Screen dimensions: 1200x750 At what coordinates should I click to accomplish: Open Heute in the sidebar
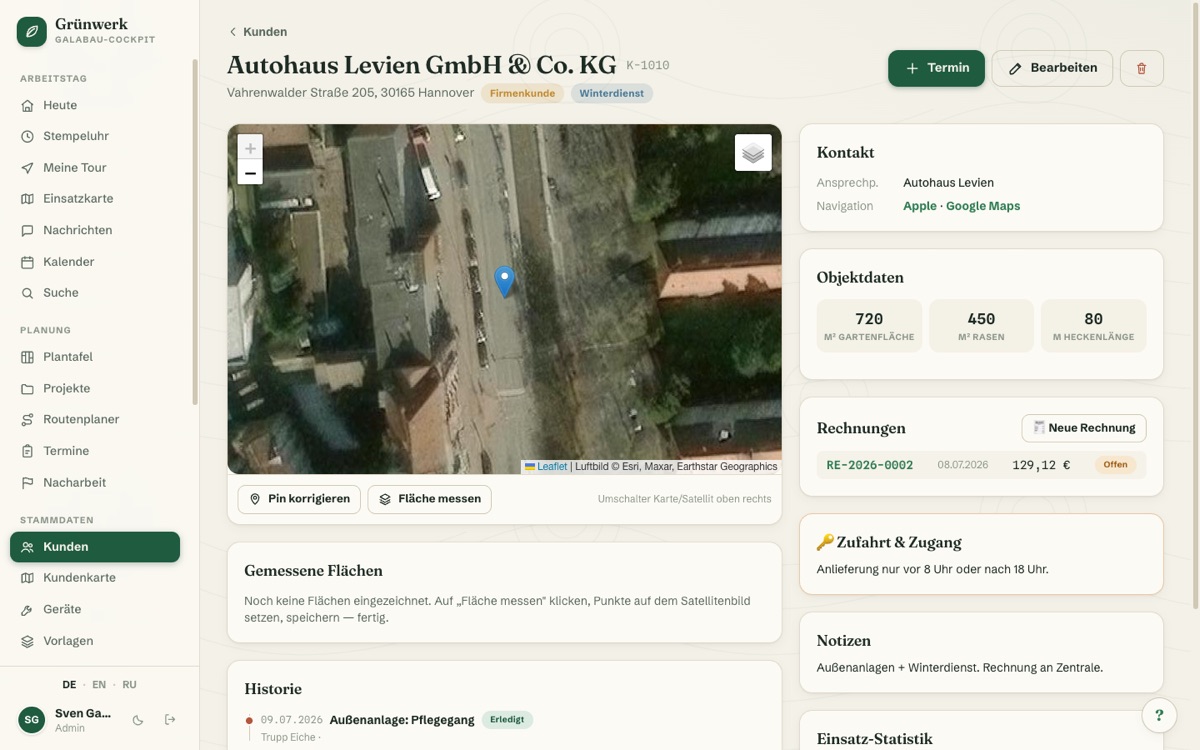(x=95, y=105)
